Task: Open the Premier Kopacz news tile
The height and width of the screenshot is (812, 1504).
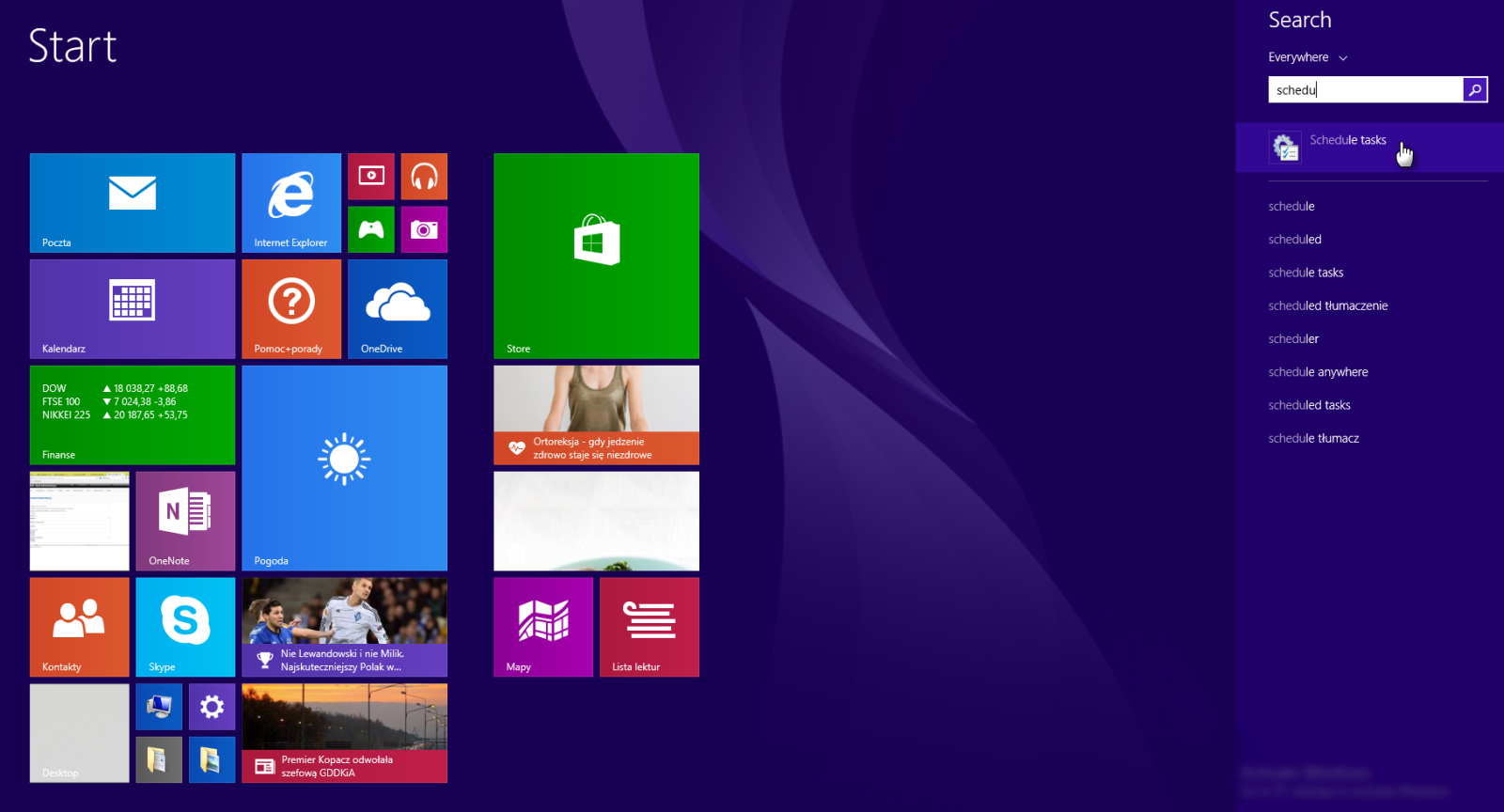Action: coord(345,733)
